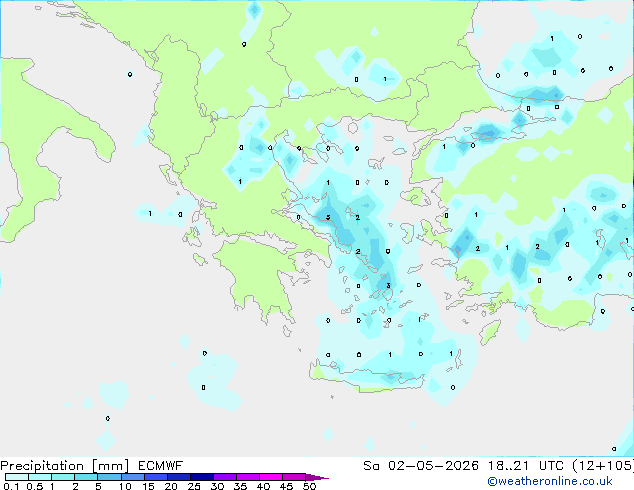634x490 pixels.
Task: Click the '18..21 UTC' time range
Action: pyautogui.click(x=527, y=466)
